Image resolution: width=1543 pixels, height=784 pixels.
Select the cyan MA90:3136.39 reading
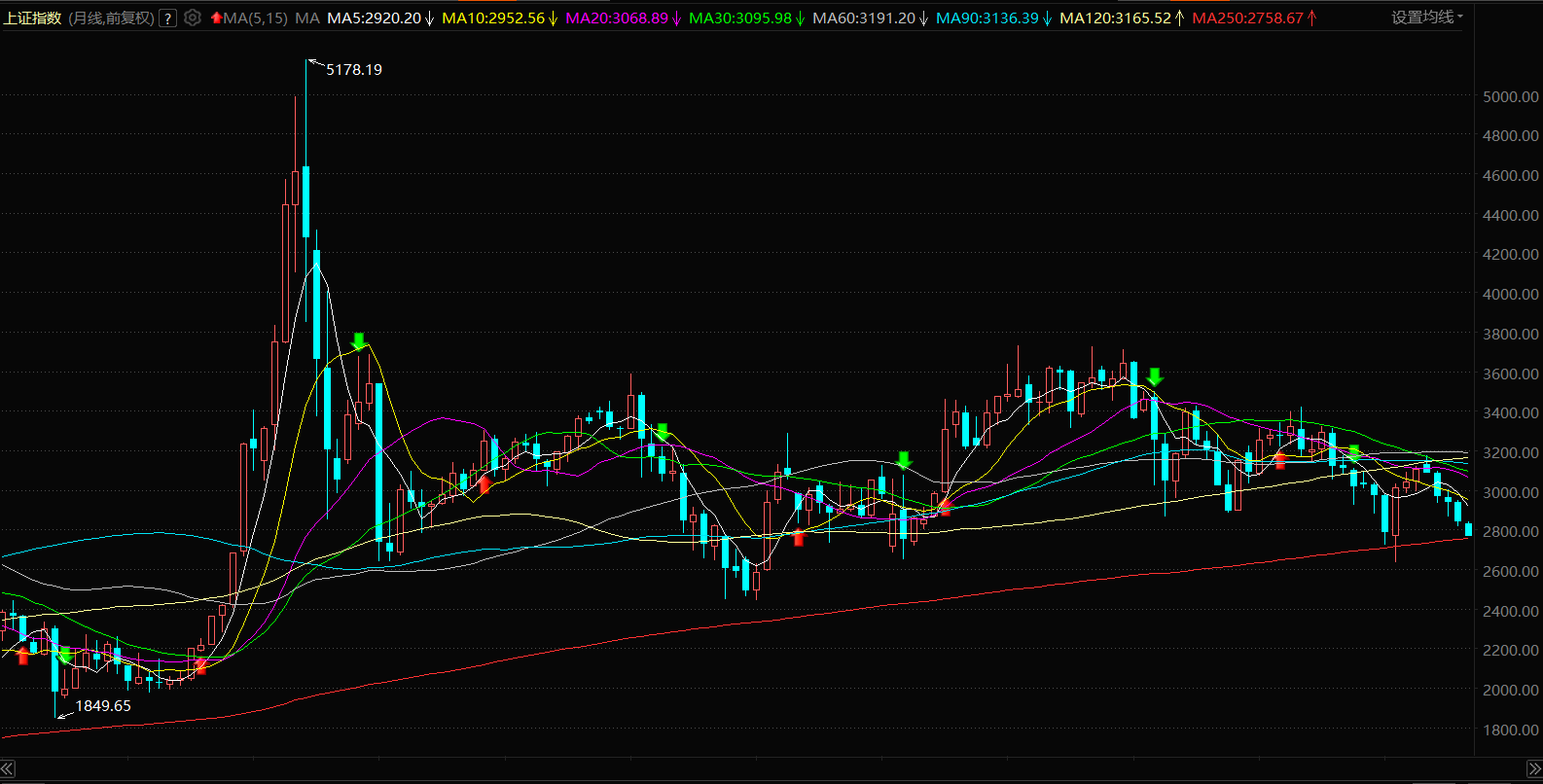click(987, 18)
